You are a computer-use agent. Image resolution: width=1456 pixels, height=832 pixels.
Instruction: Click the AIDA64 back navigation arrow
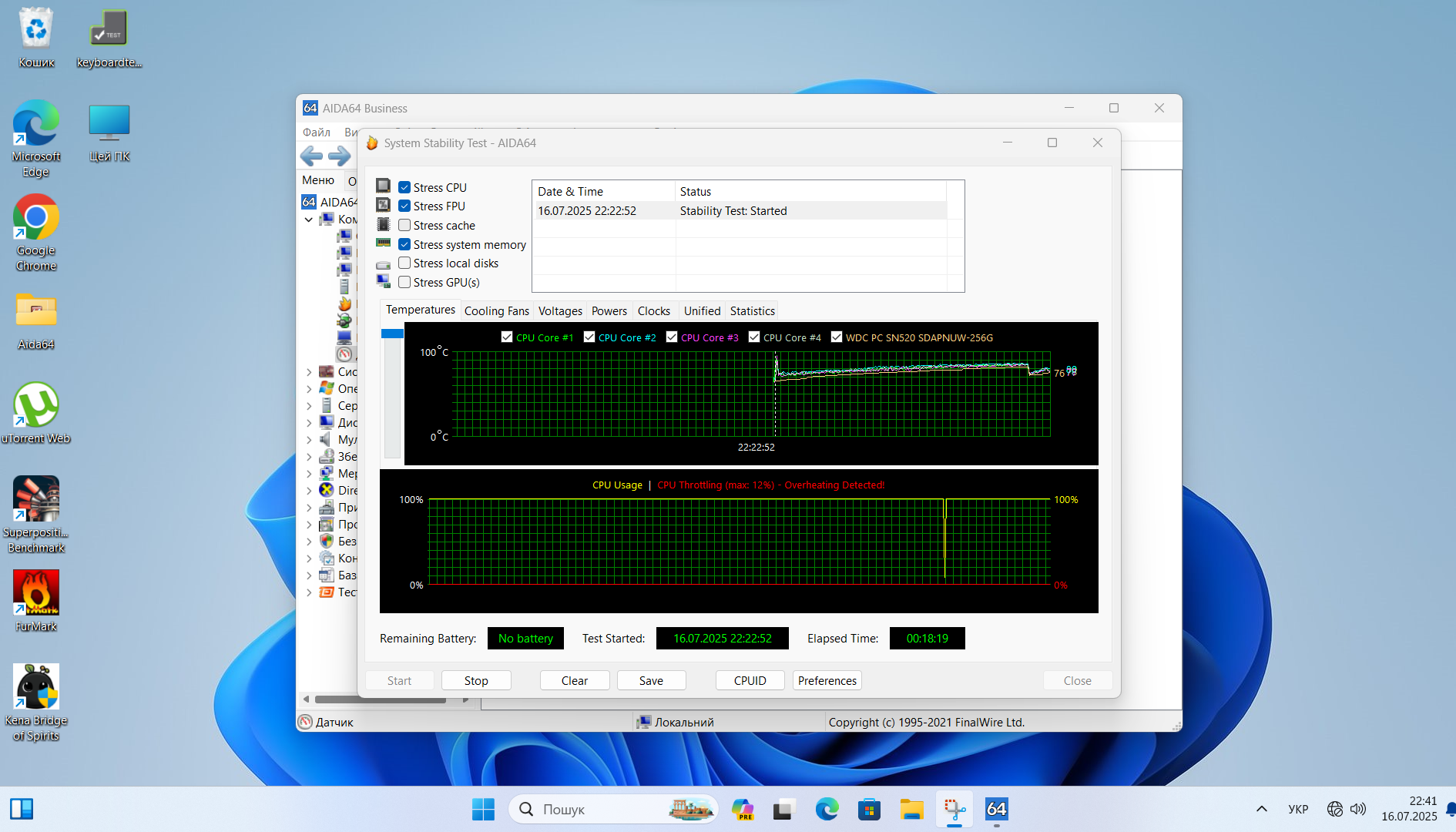click(311, 156)
